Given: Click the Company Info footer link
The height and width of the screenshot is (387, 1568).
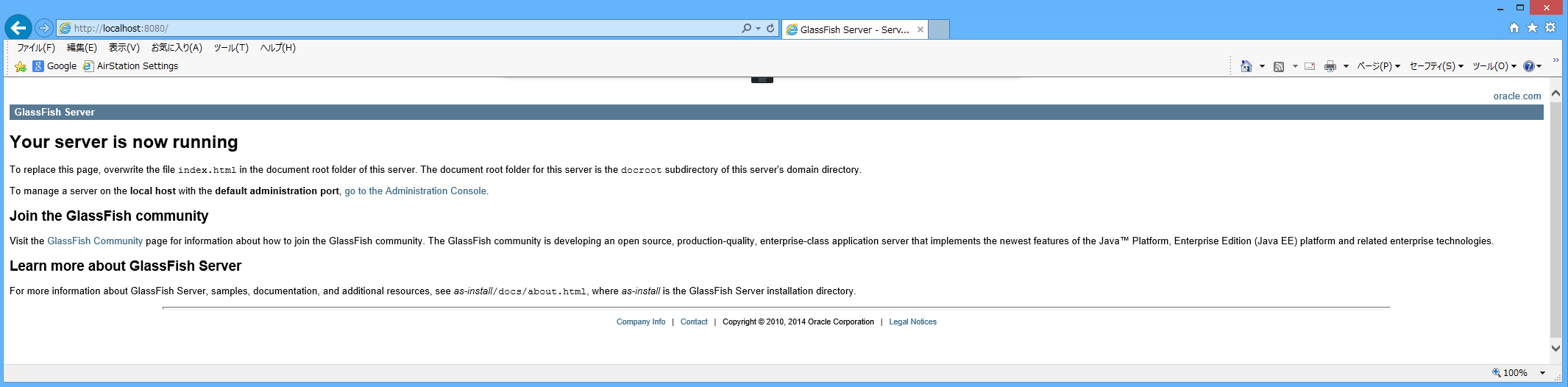Looking at the screenshot, I should pyautogui.click(x=641, y=322).
